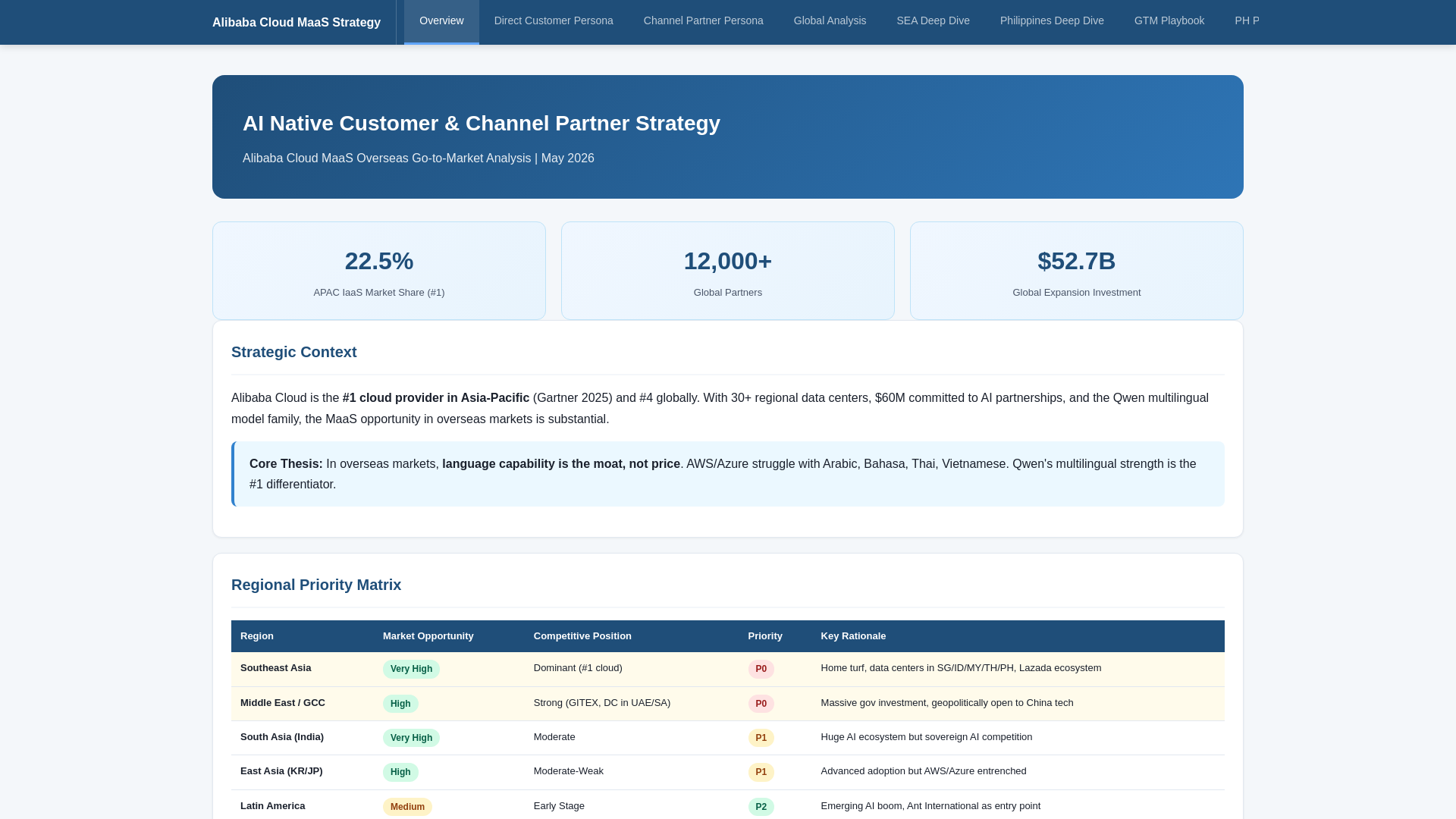This screenshot has height=819, width=1456.
Task: Click the P2 badge in Latin America row
Action: coord(761,807)
